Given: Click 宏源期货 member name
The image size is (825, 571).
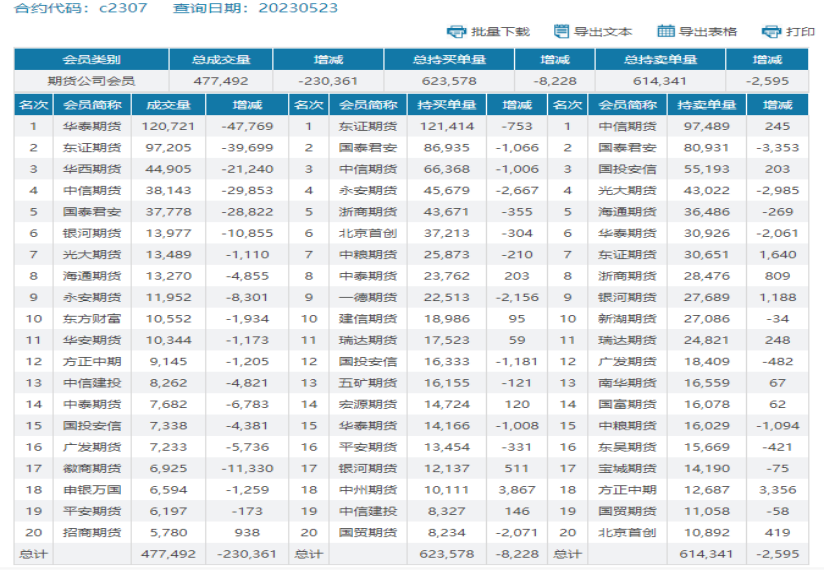Looking at the screenshot, I should click(x=368, y=405).
